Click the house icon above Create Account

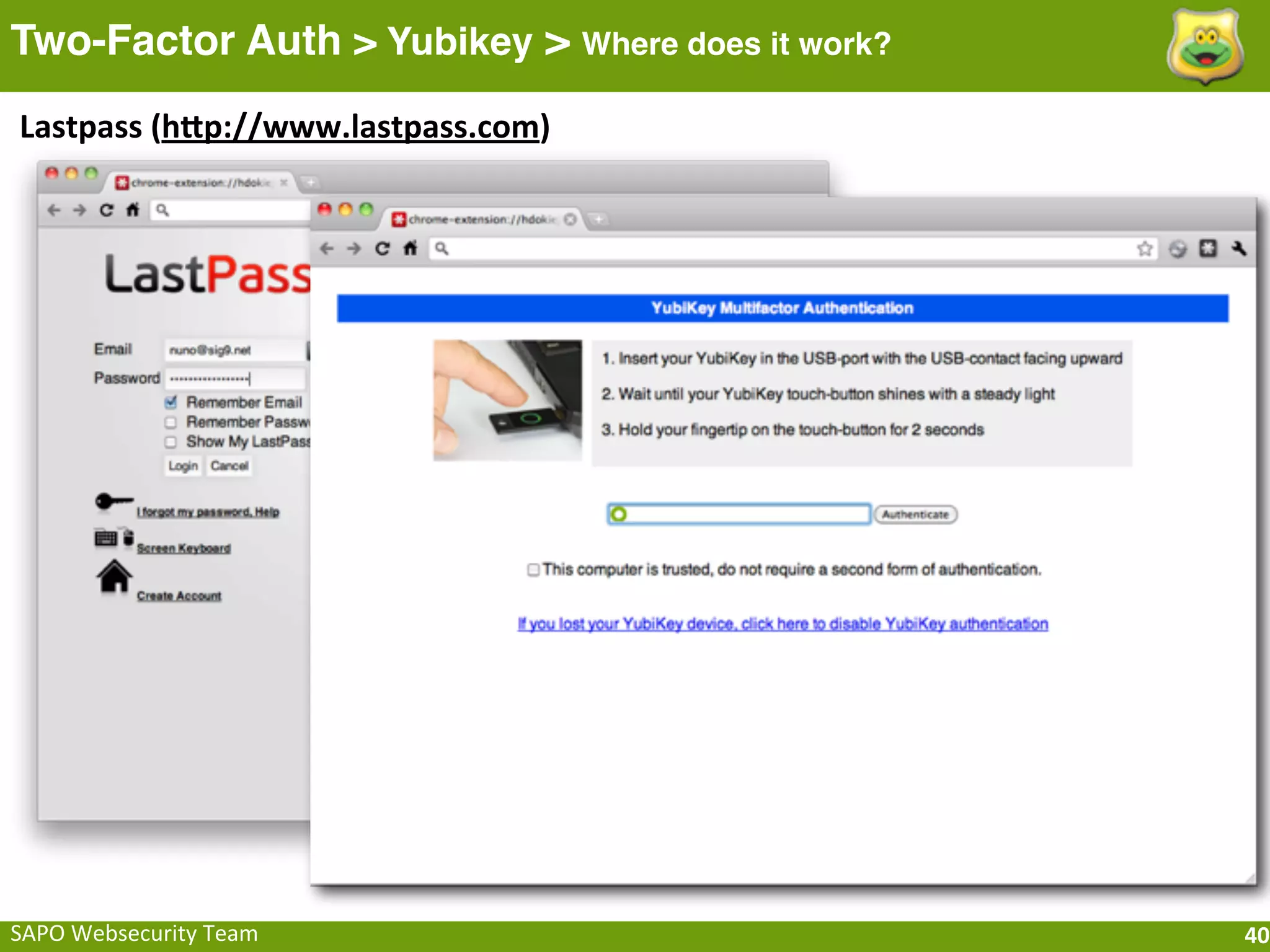[114, 576]
